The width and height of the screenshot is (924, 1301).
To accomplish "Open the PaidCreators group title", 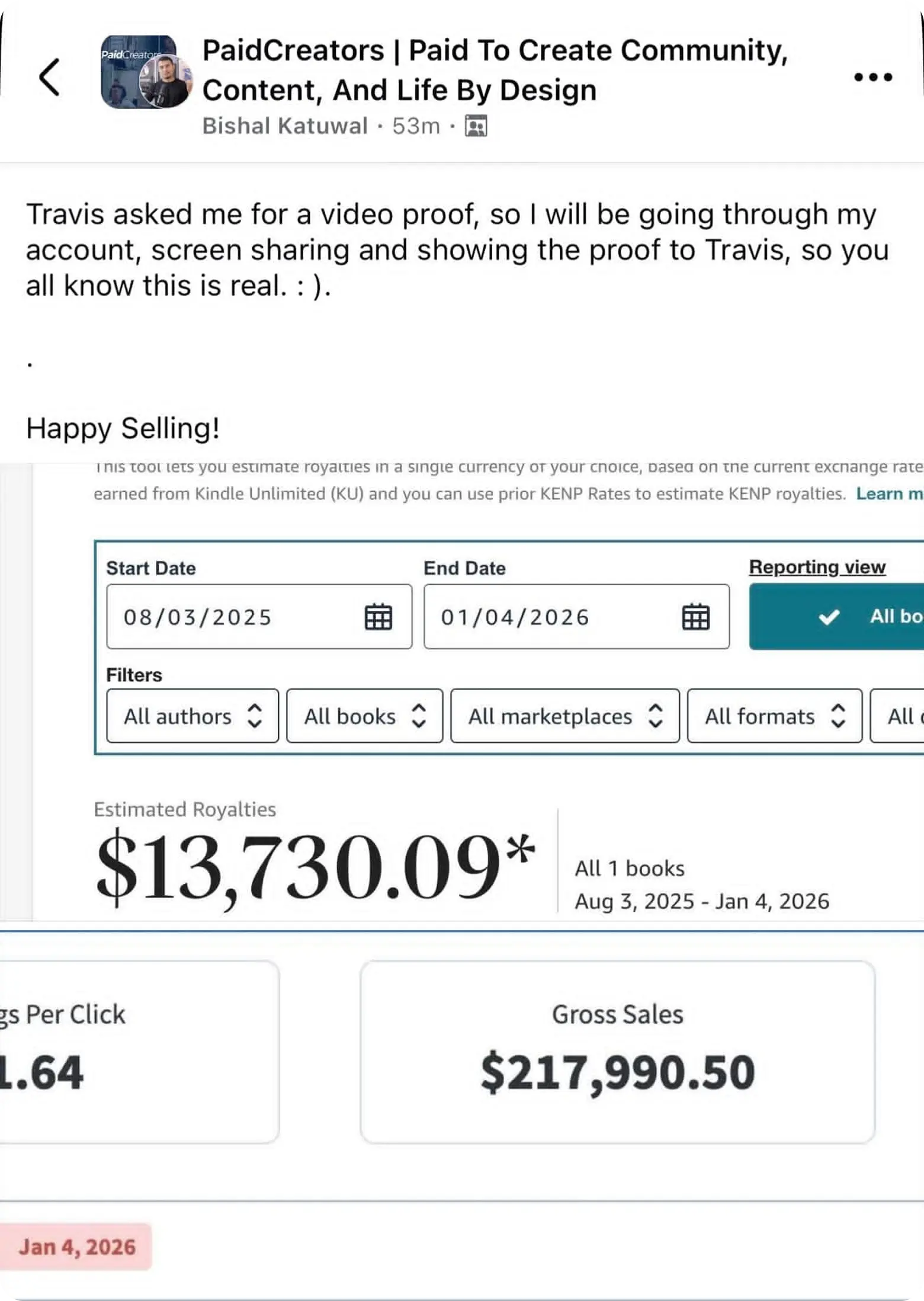I will pyautogui.click(x=495, y=70).
